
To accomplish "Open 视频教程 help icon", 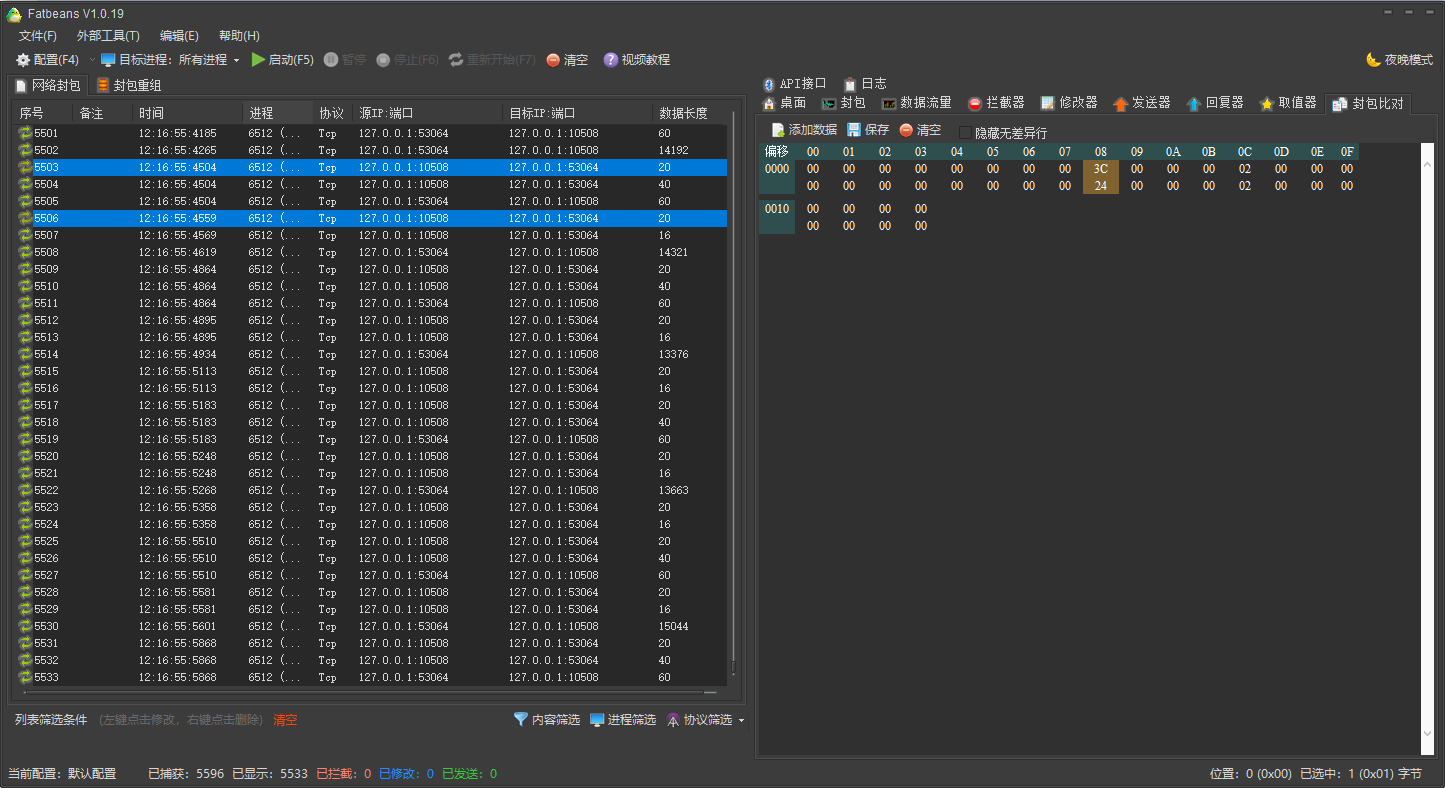I will [610, 60].
